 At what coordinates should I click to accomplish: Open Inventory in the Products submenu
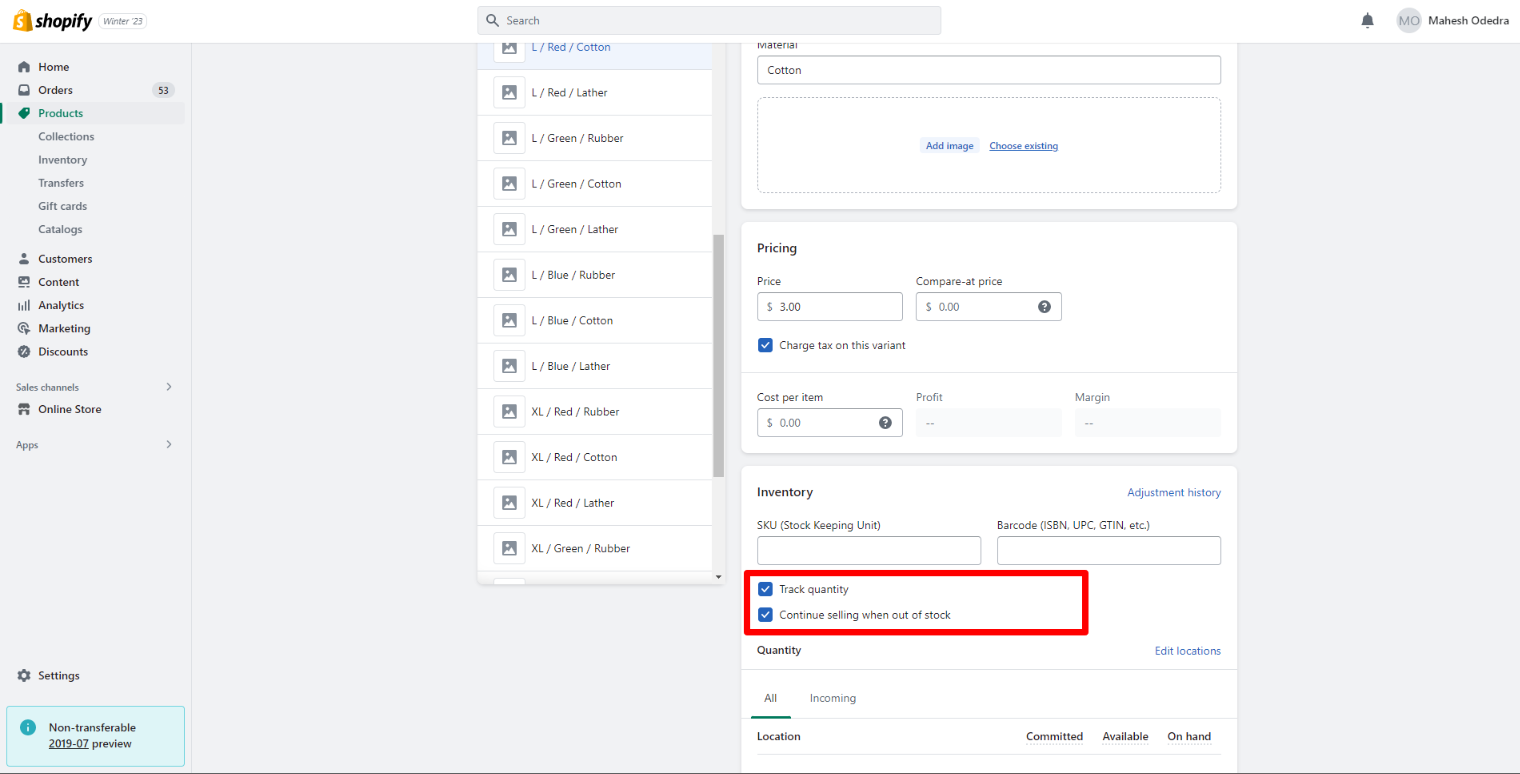62,160
